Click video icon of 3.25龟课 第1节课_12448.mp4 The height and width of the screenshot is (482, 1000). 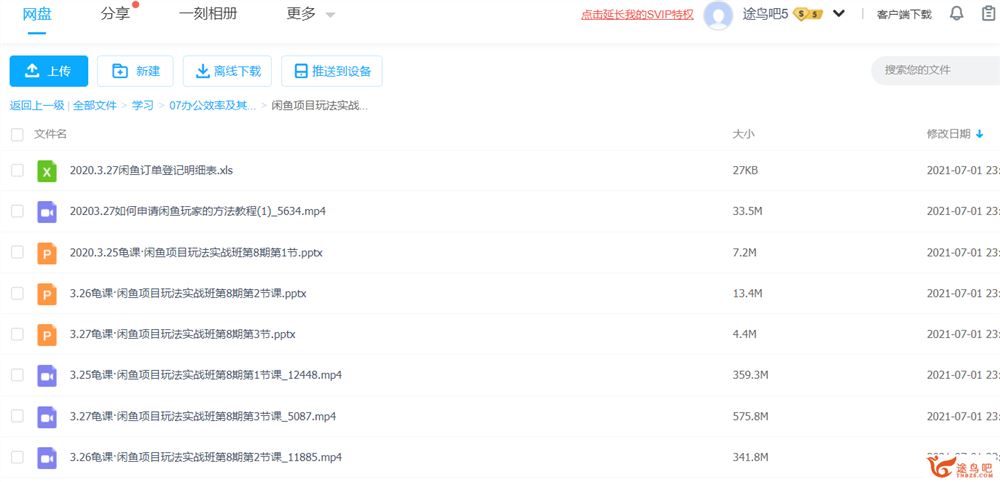tap(47, 376)
